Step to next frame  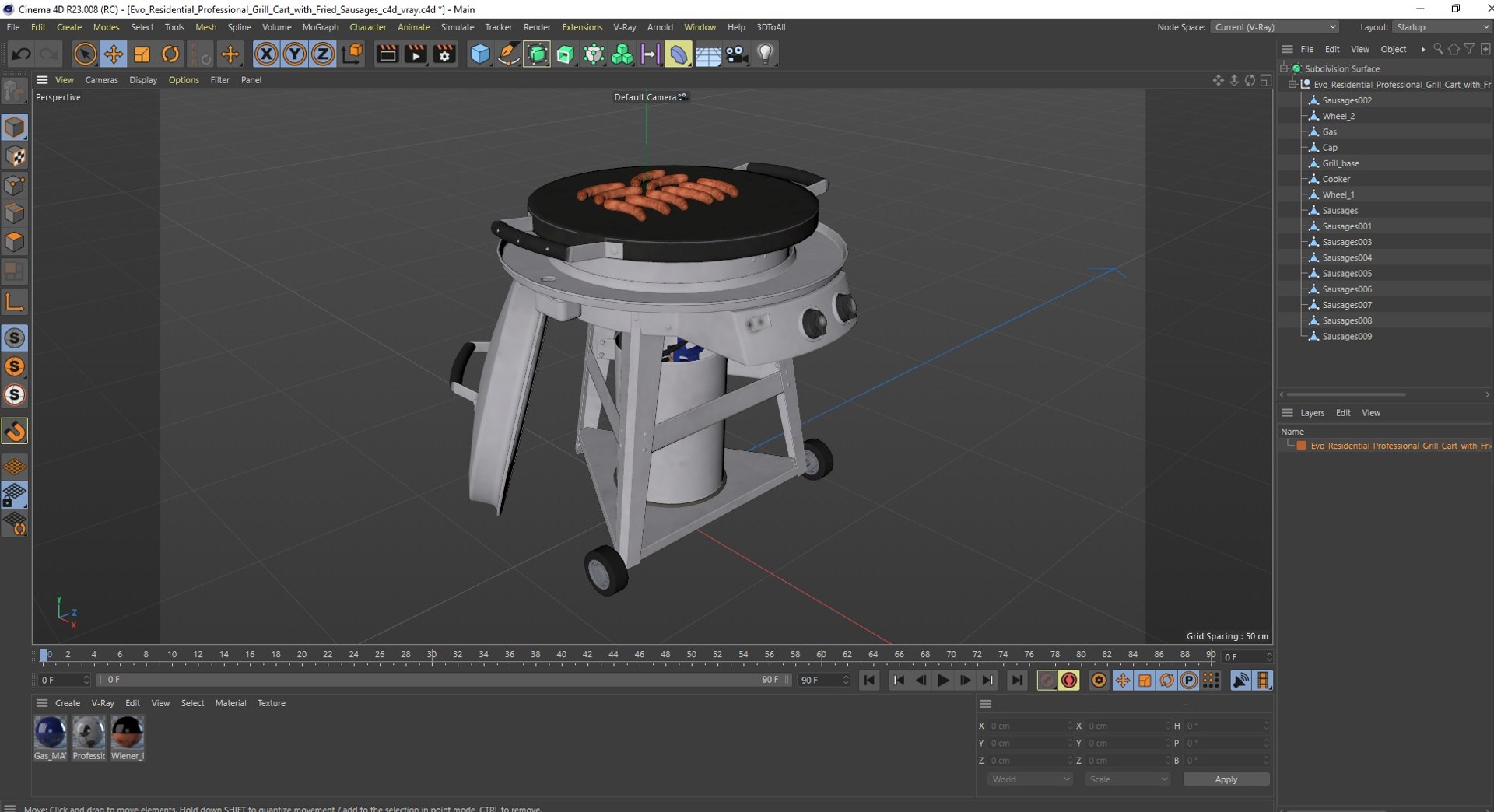click(966, 681)
